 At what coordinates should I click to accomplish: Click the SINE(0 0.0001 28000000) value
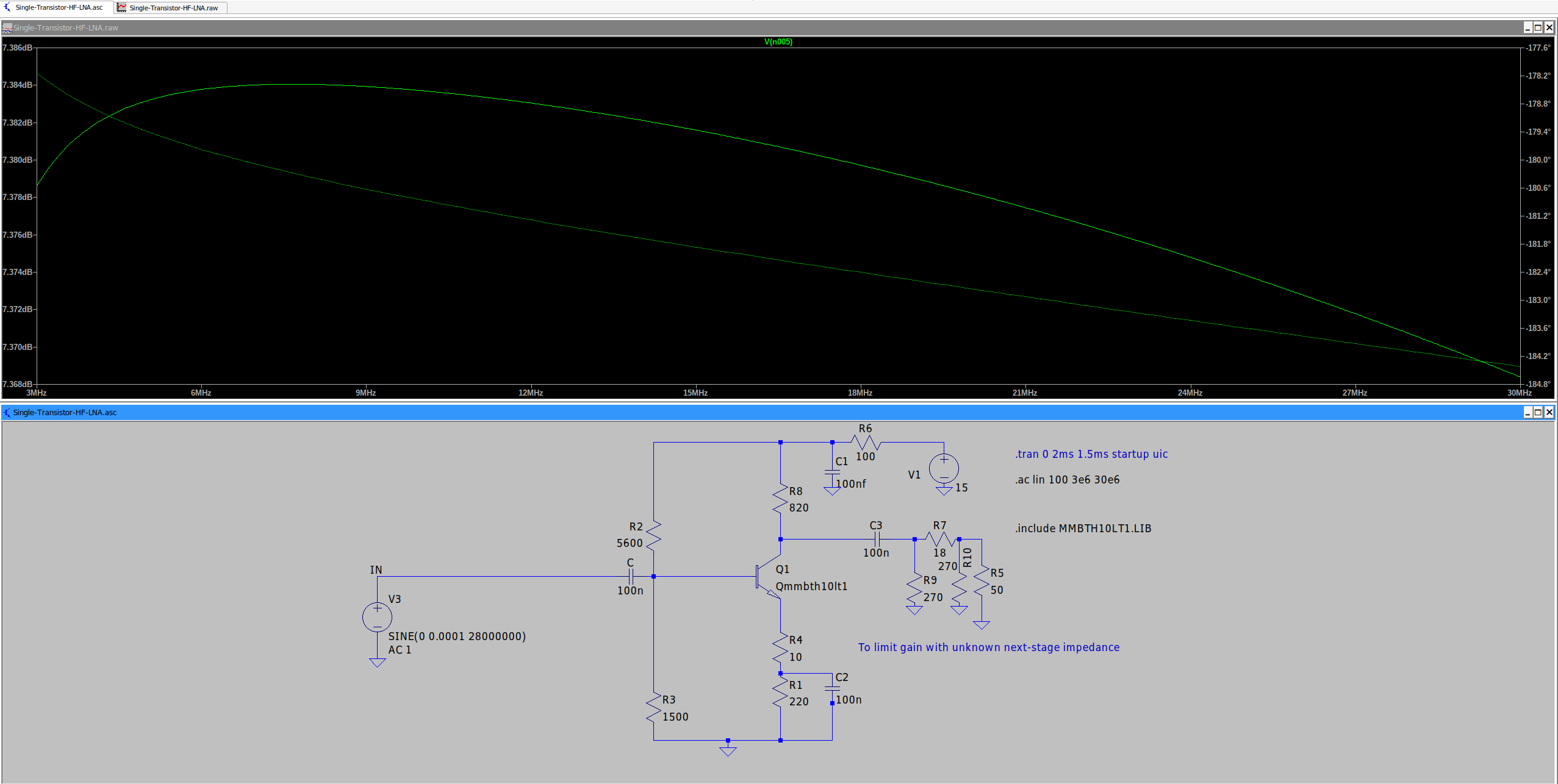click(457, 636)
